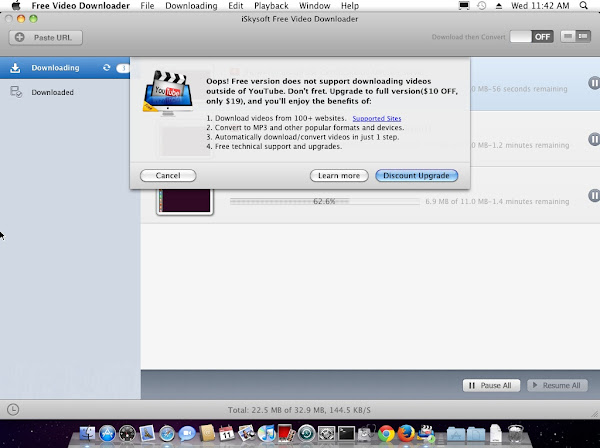
Task: Open Automator from the dock
Action: click(366, 433)
